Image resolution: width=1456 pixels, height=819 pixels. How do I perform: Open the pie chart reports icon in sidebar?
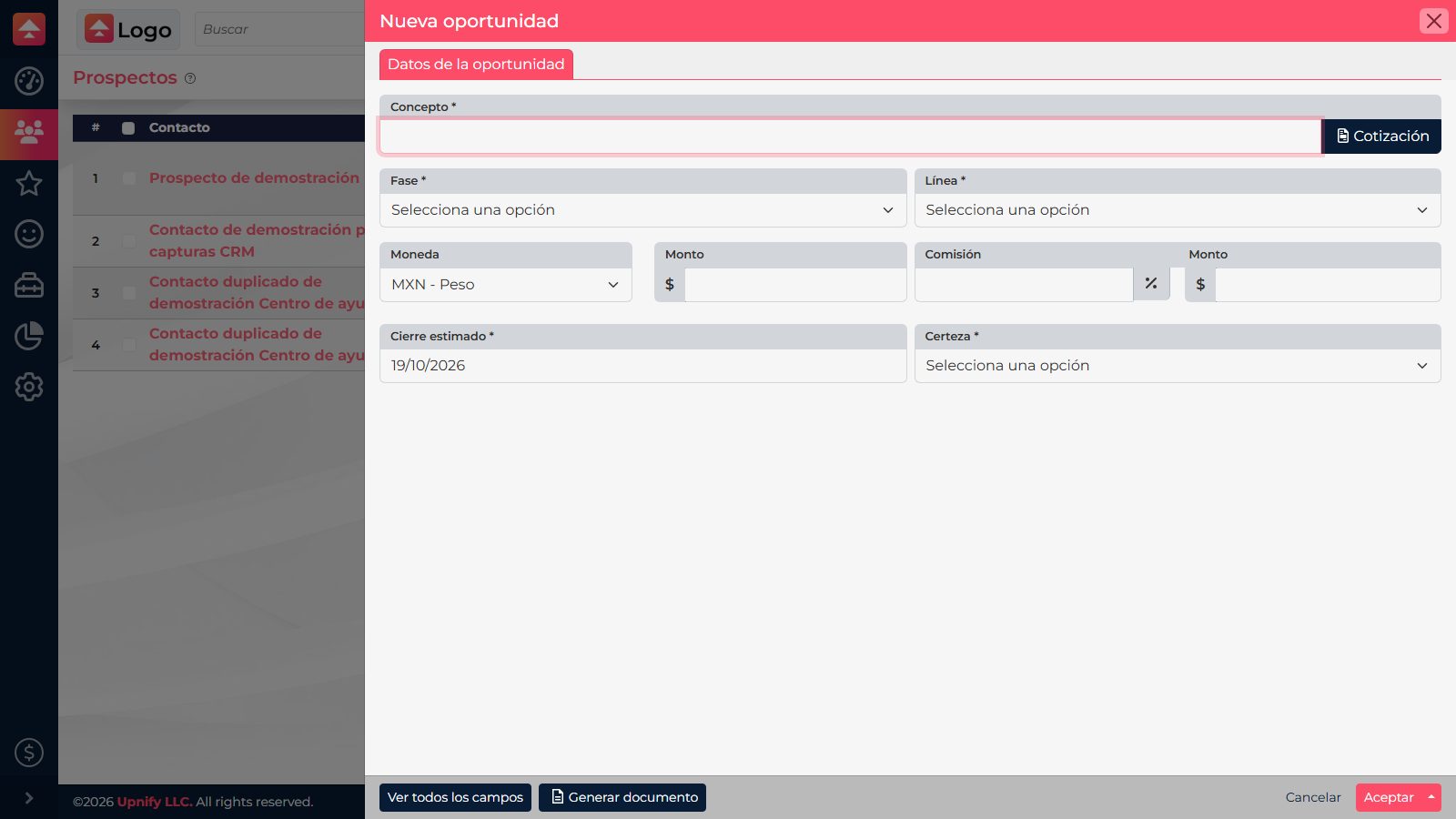click(29, 336)
